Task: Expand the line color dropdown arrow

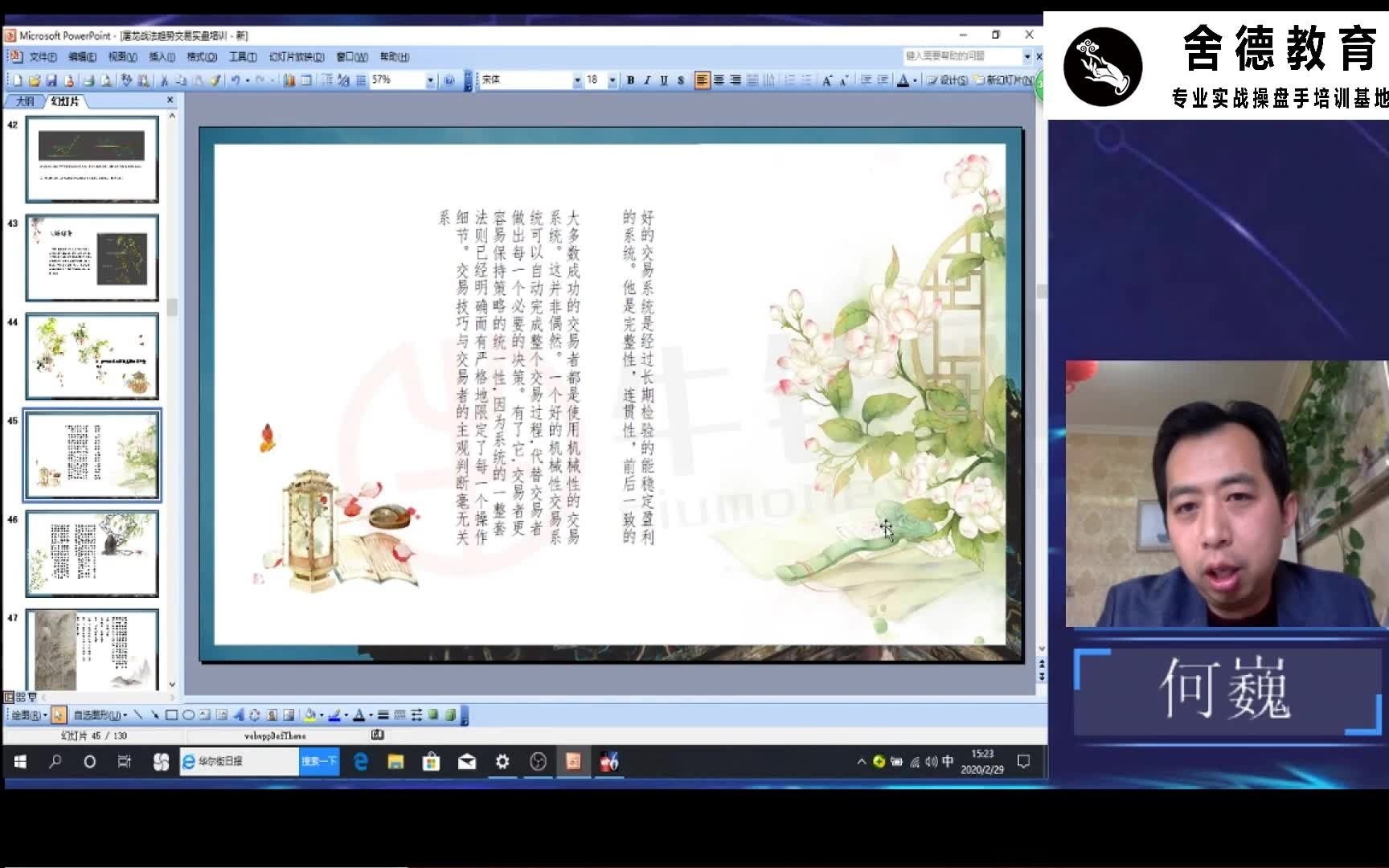Action: (x=346, y=715)
